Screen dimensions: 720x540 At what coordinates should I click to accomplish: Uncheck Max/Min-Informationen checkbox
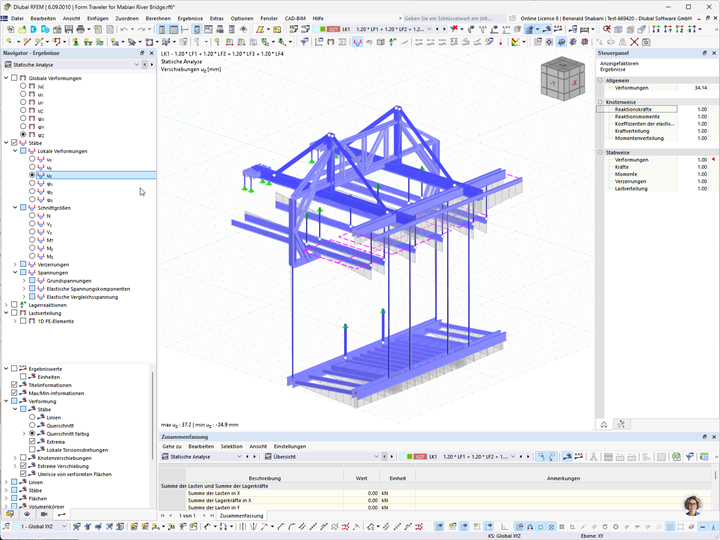click(x=15, y=393)
